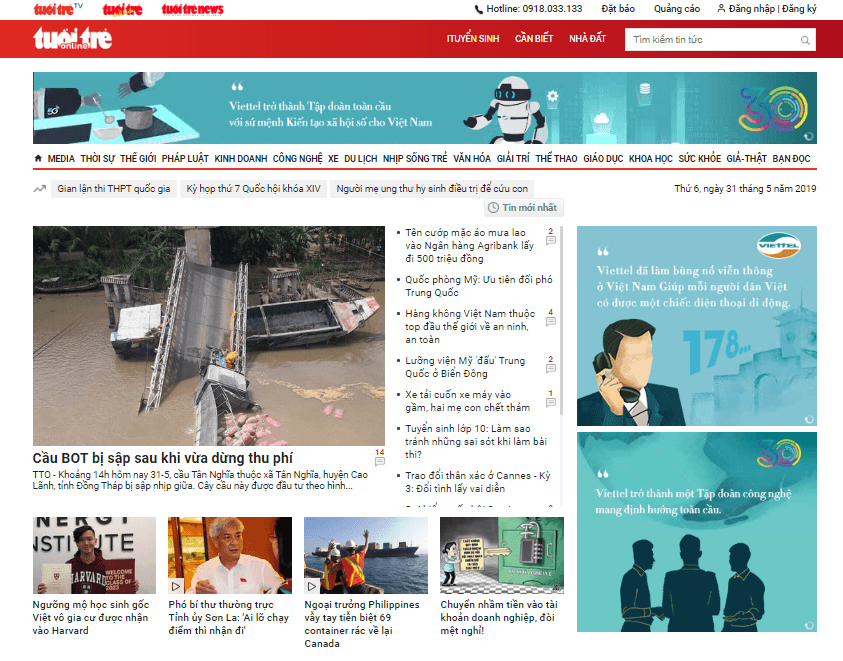Select VĂN HÓA in navigation
Viewport: 843px width, 661px height.
(472, 159)
